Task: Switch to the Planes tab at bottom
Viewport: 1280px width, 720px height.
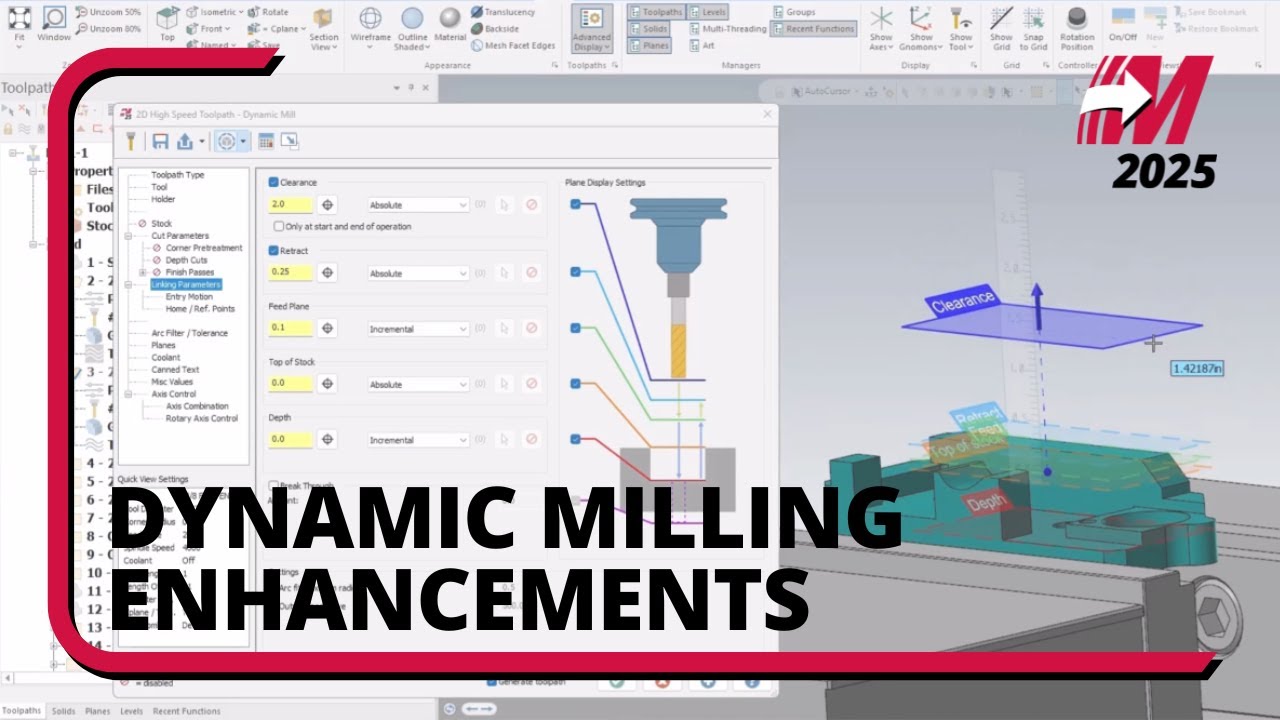Action: (x=97, y=711)
